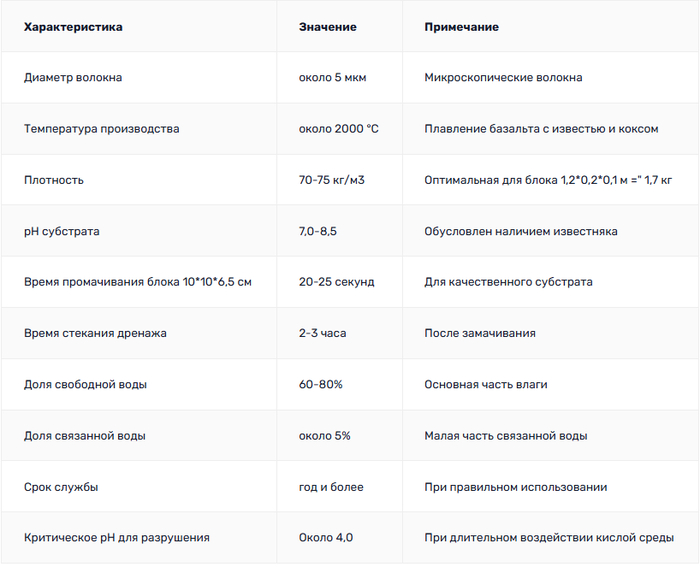
Task: Click the "20-25 секунд" value
Action: (336, 282)
